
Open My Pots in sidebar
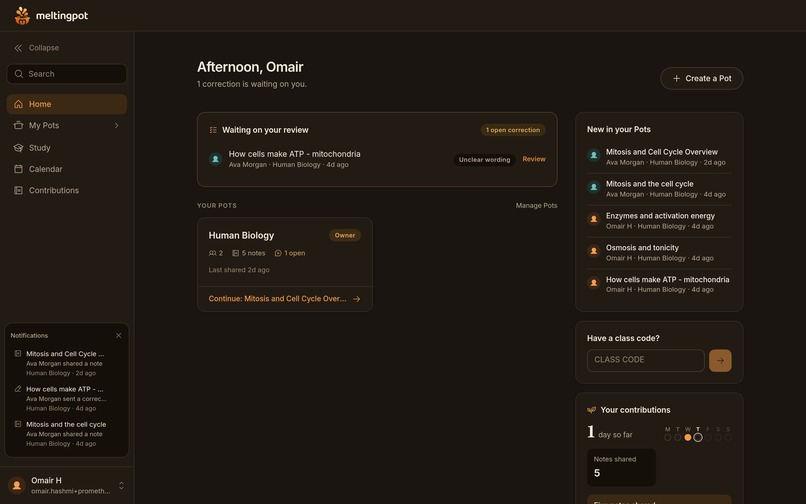[x=67, y=125]
